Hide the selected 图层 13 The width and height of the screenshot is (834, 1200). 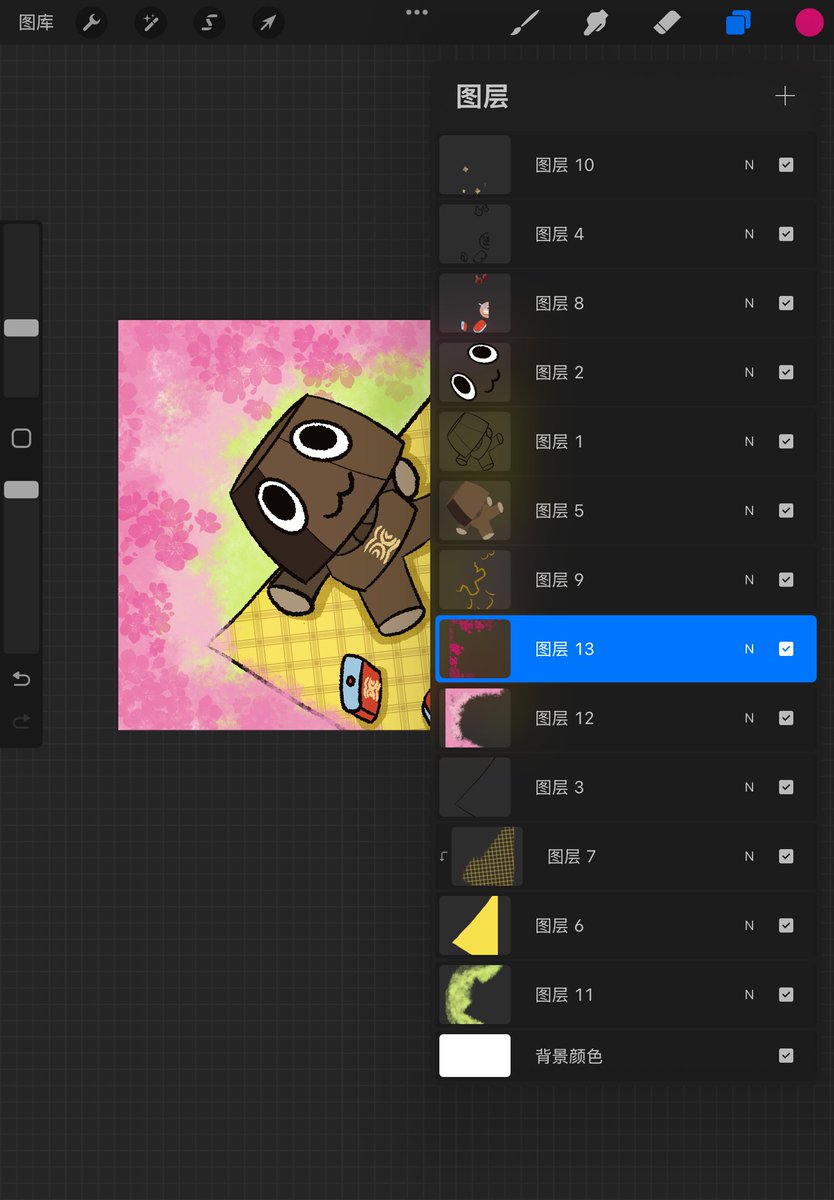786,649
